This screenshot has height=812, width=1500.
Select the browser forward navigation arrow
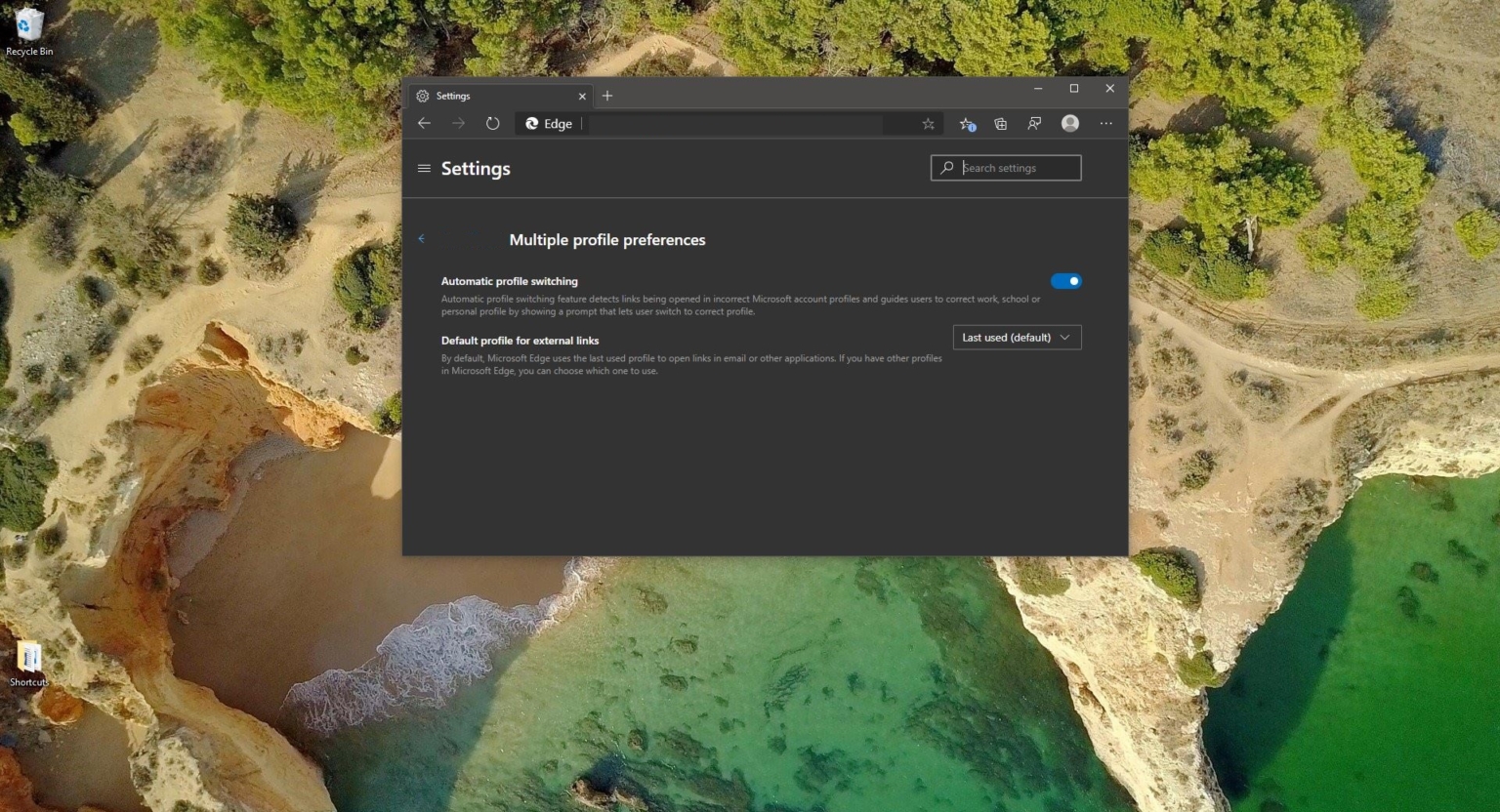pos(458,123)
